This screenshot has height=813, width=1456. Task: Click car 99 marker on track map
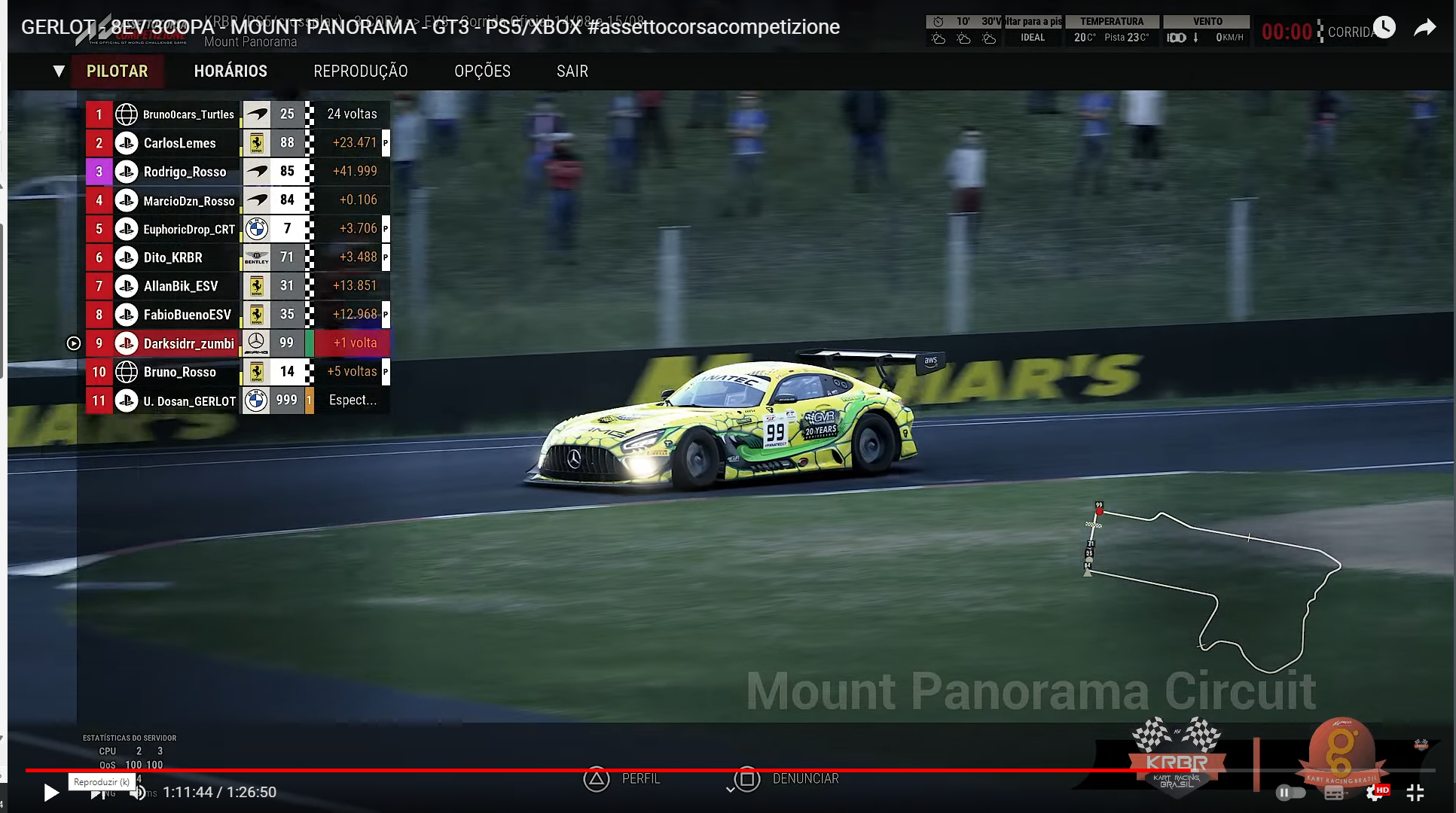coord(1099,510)
